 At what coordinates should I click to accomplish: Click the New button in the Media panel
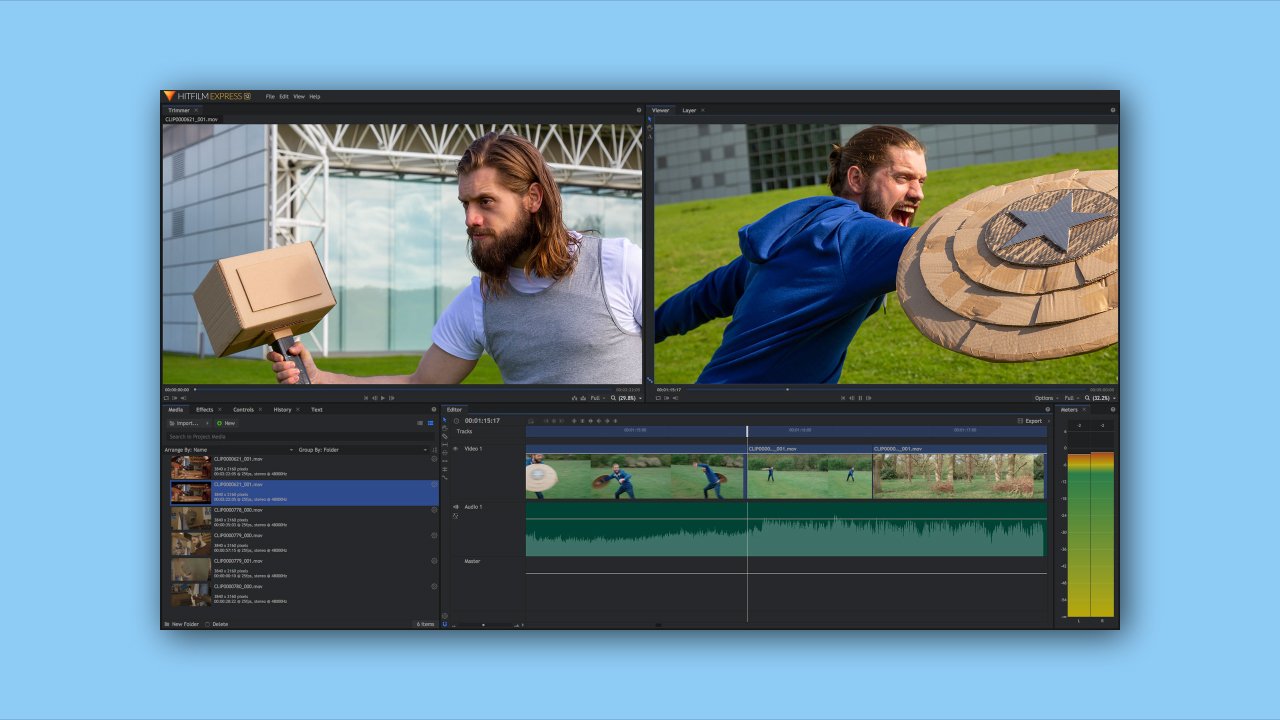pos(227,423)
